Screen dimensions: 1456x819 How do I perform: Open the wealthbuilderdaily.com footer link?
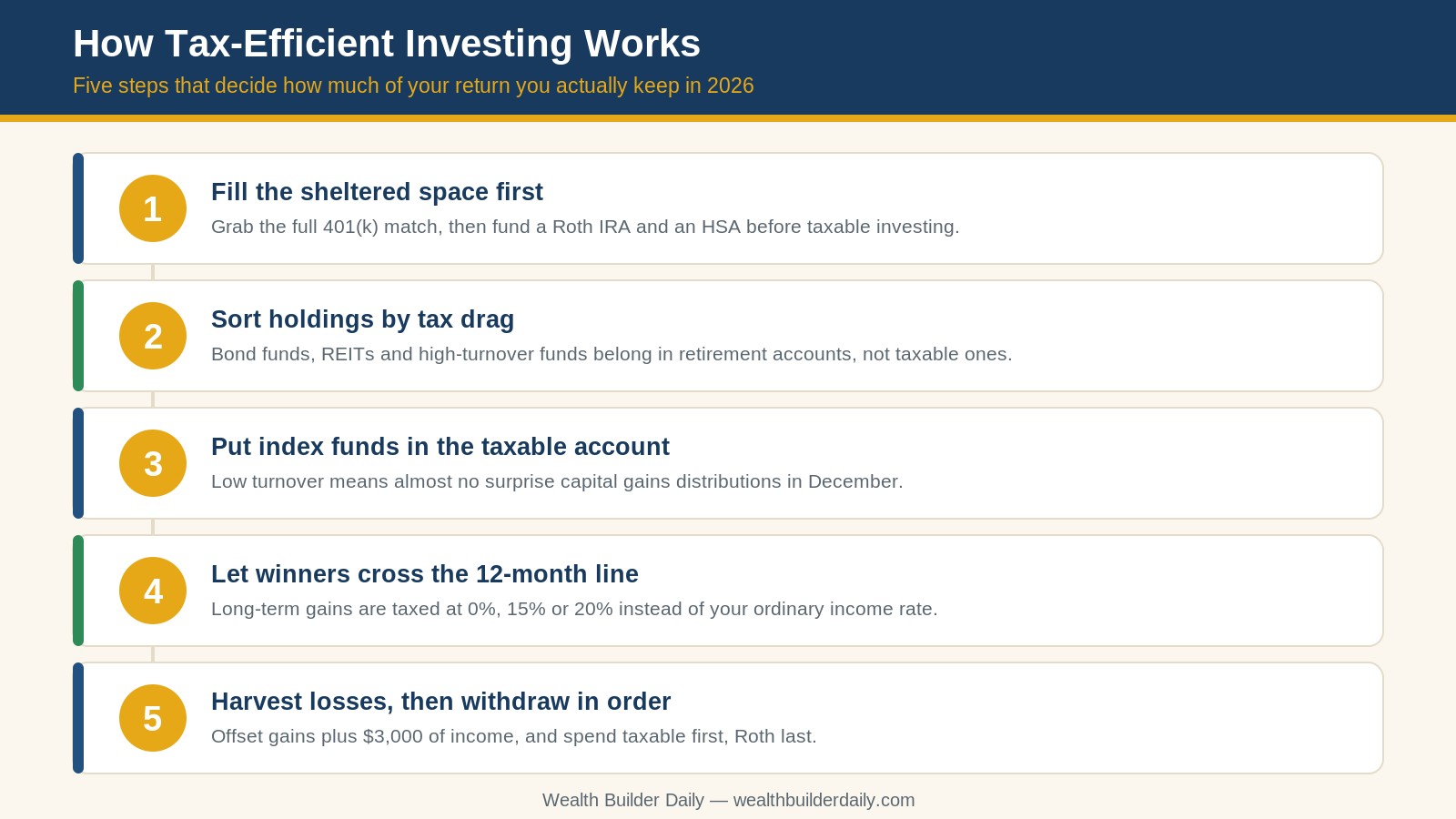(x=824, y=800)
